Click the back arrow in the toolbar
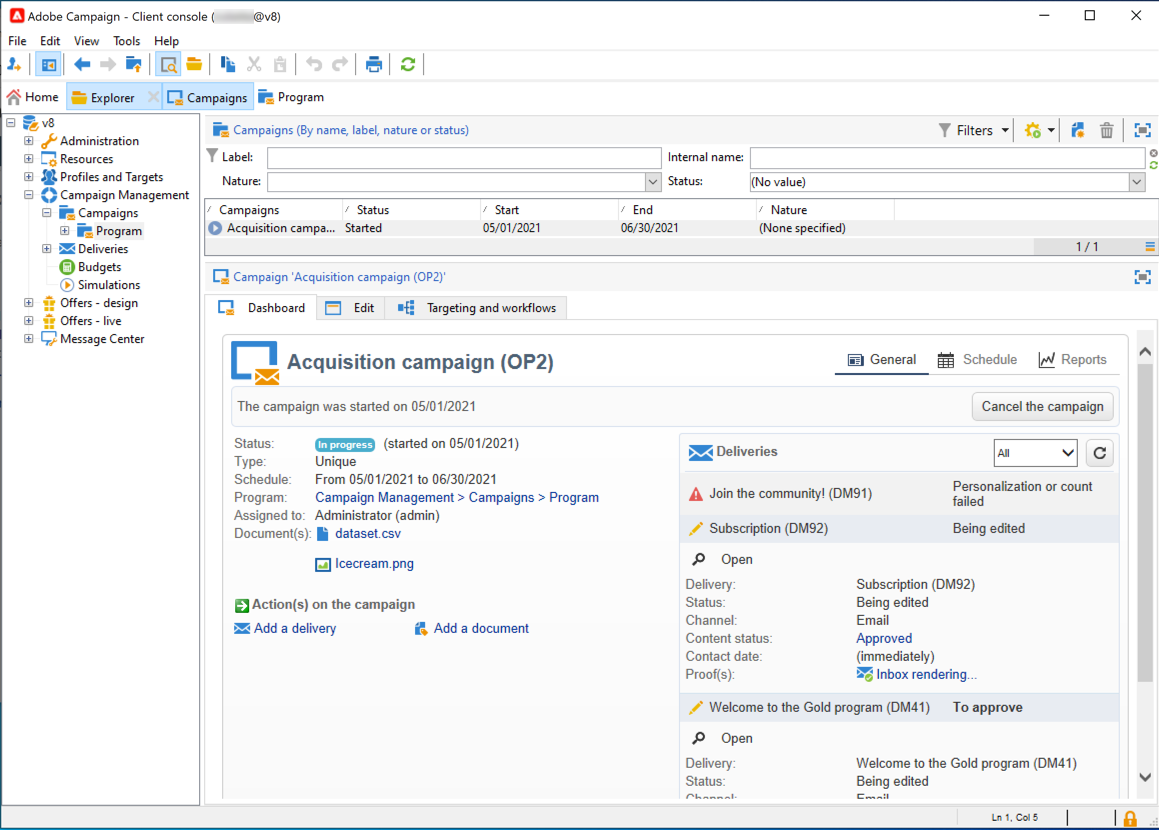Screen dimensions: 1159x830 [x=82, y=64]
